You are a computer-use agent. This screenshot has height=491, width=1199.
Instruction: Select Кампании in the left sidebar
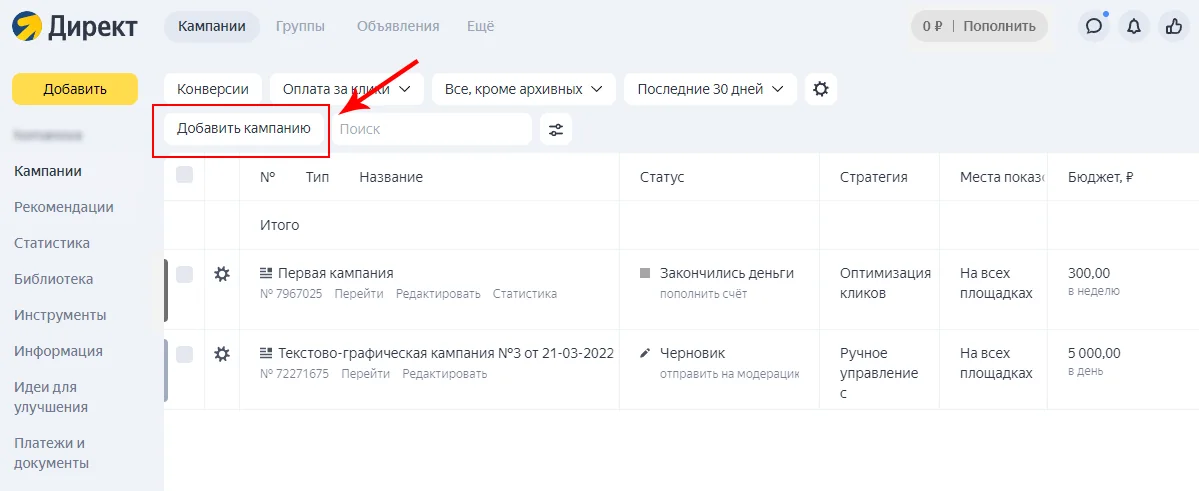[48, 171]
